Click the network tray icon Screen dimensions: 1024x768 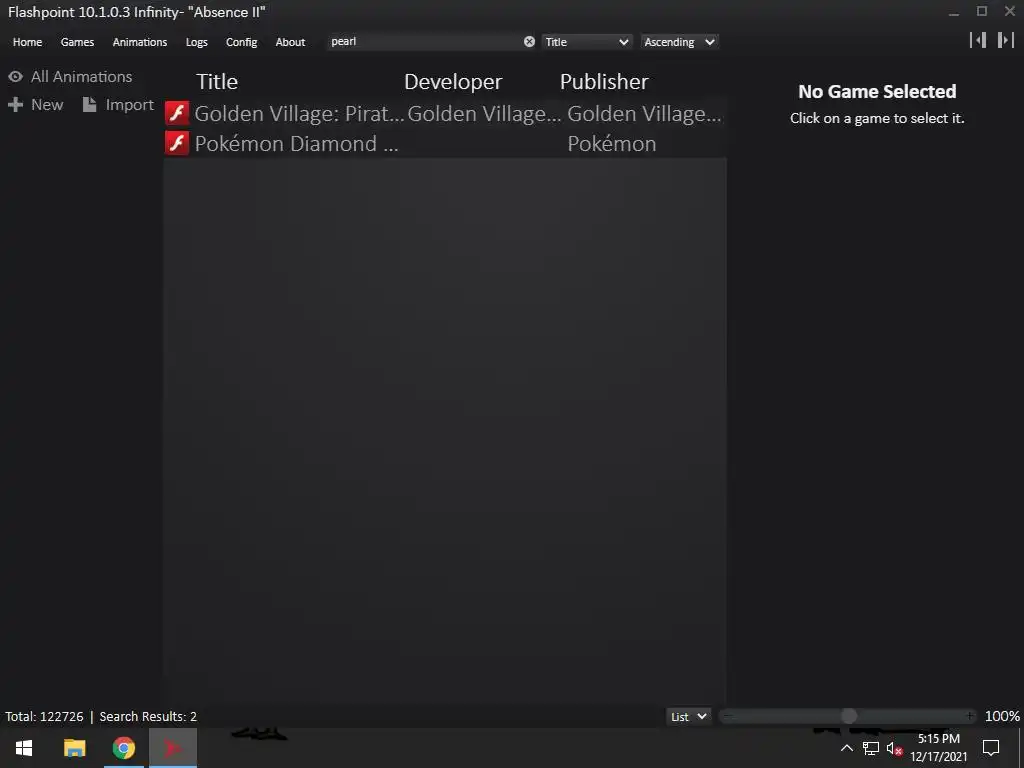[871, 748]
